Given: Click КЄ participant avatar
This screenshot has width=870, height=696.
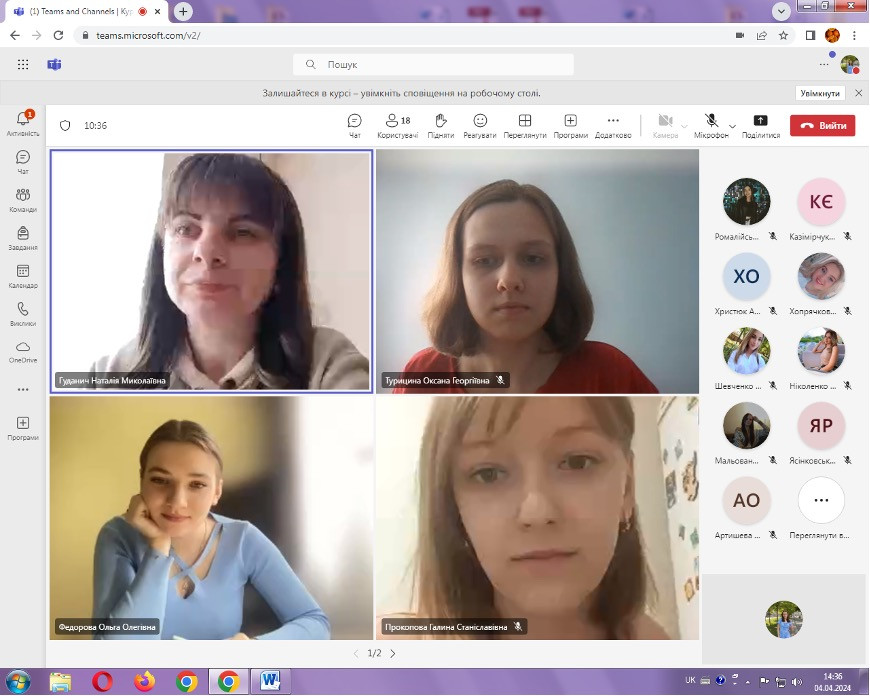Looking at the screenshot, I should [x=821, y=201].
